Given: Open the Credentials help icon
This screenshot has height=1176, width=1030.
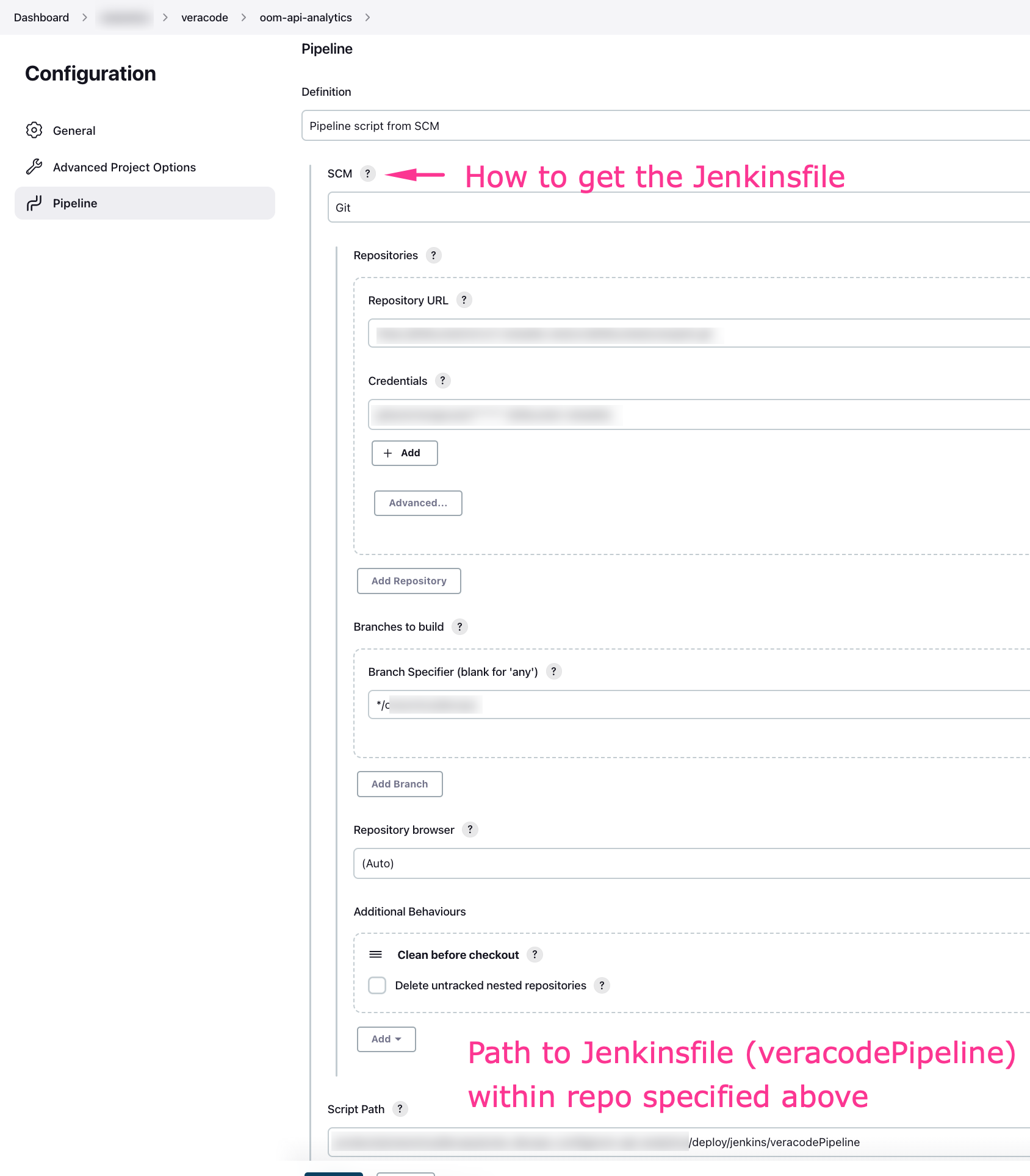Looking at the screenshot, I should coord(442,380).
